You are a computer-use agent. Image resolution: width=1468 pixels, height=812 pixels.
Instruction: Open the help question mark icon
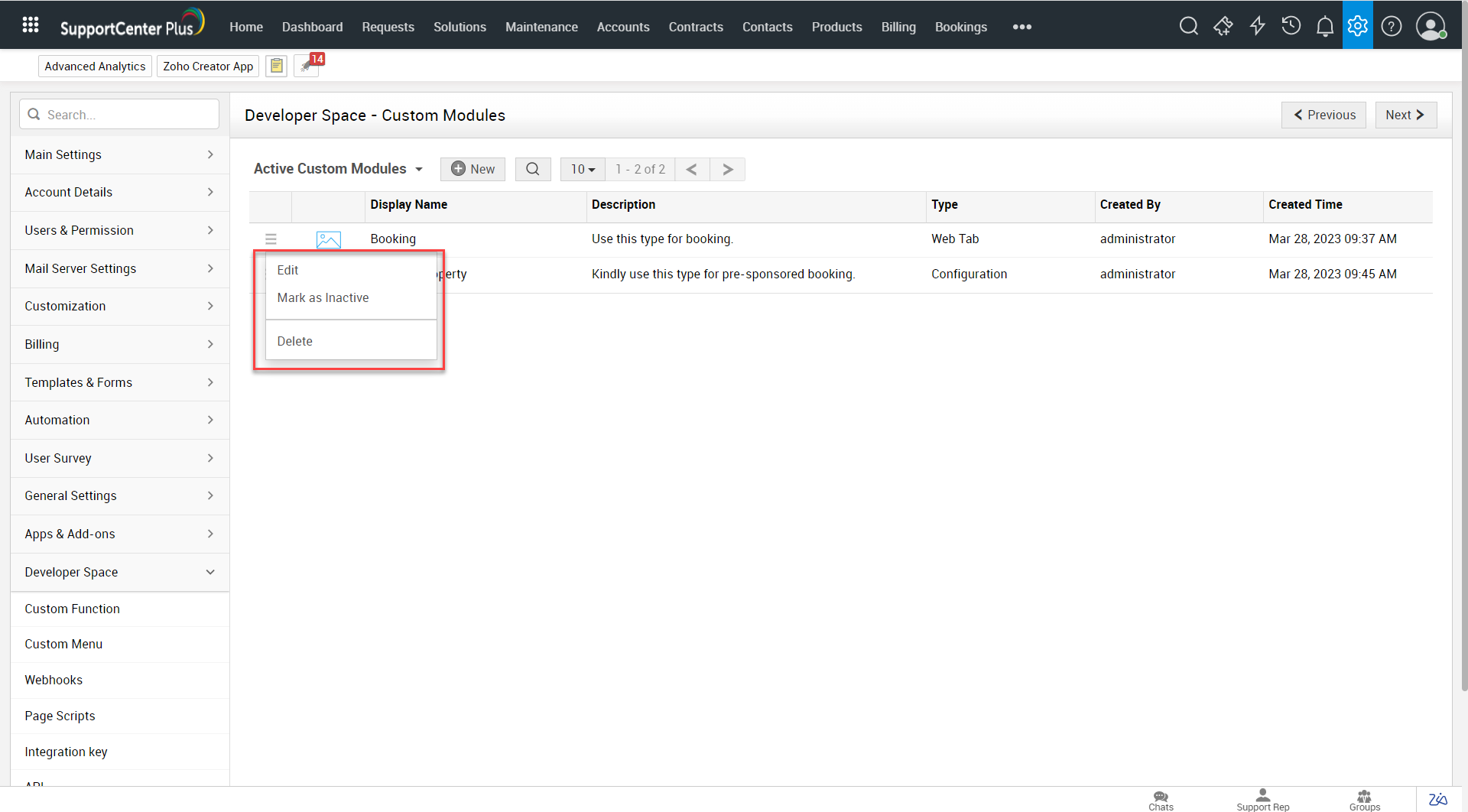1392,27
